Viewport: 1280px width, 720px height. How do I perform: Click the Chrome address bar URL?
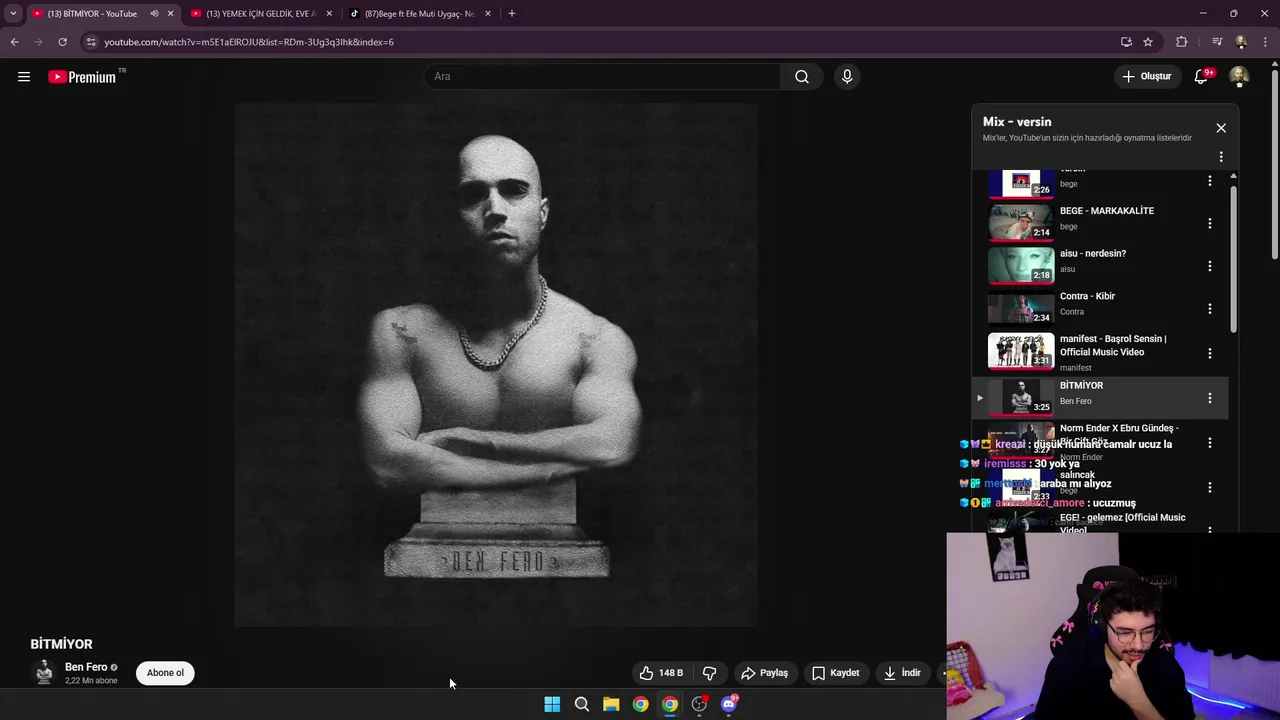coord(249,42)
